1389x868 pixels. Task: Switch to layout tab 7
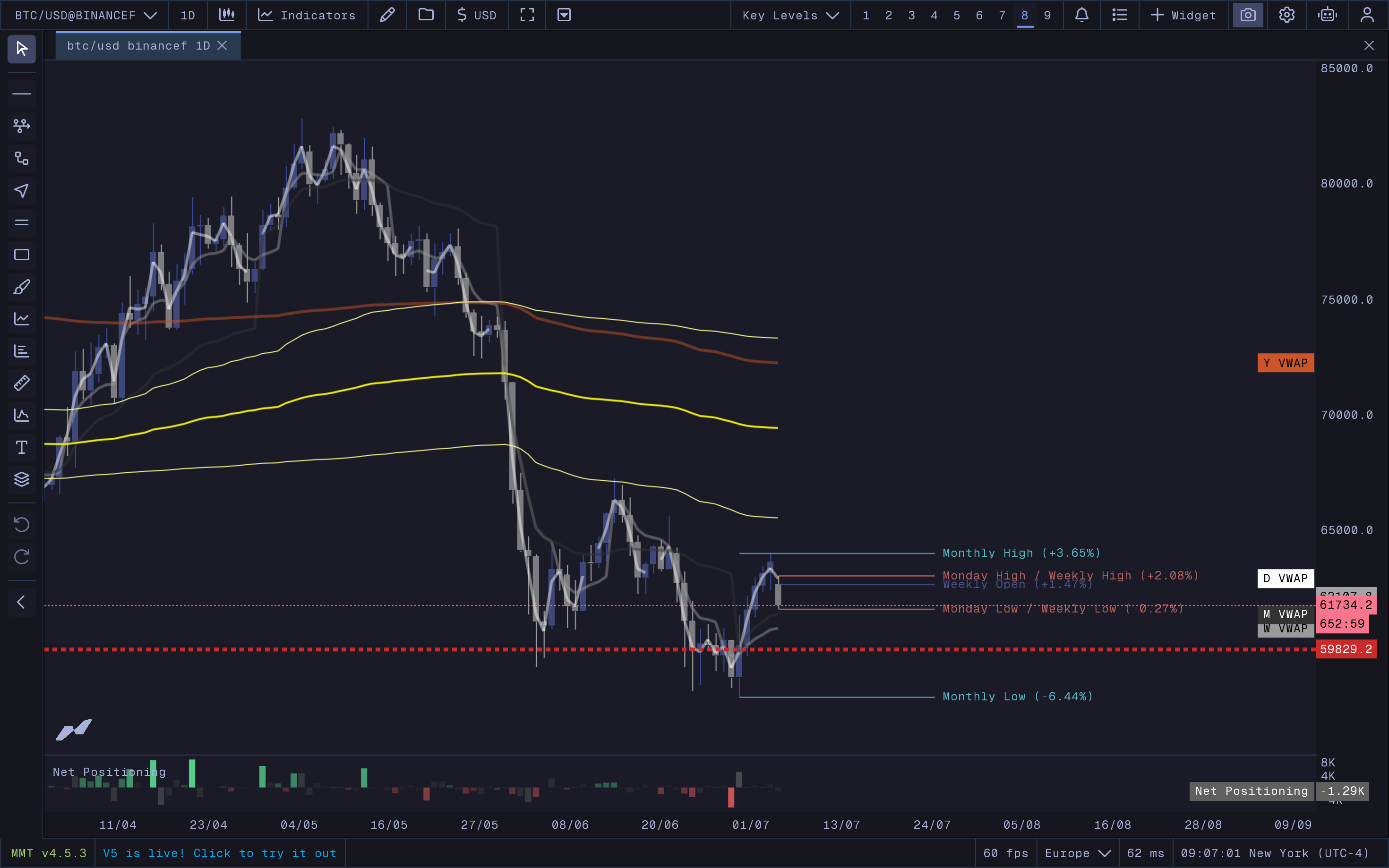pyautogui.click(x=1002, y=15)
